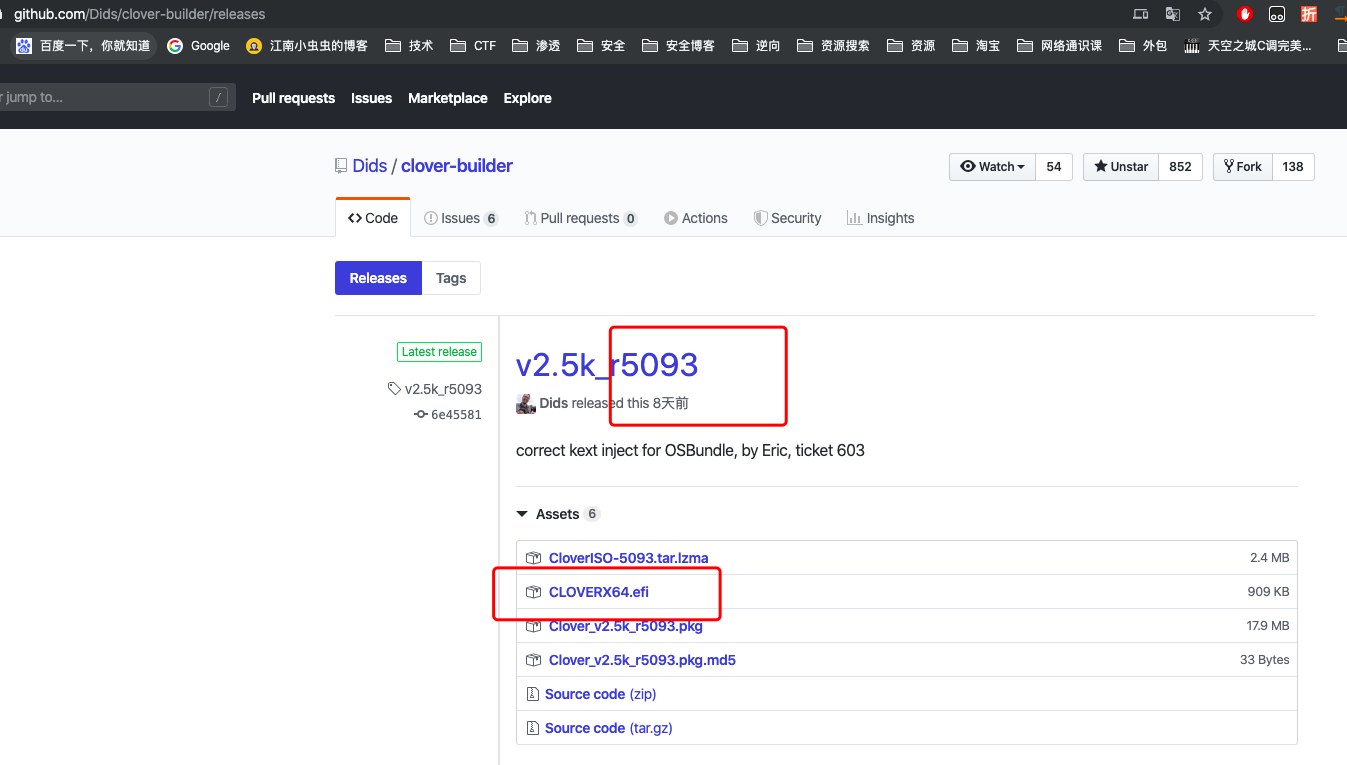Fork the clover-builder repository
Image resolution: width=1347 pixels, height=765 pixels.
pos(1243,167)
